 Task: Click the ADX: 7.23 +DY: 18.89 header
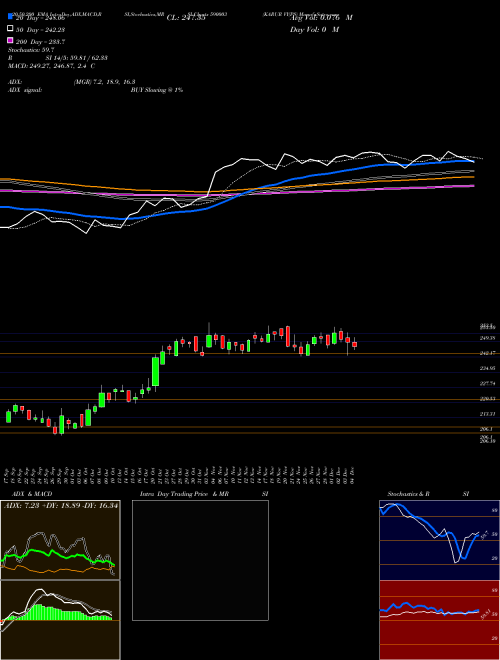click(x=61, y=505)
